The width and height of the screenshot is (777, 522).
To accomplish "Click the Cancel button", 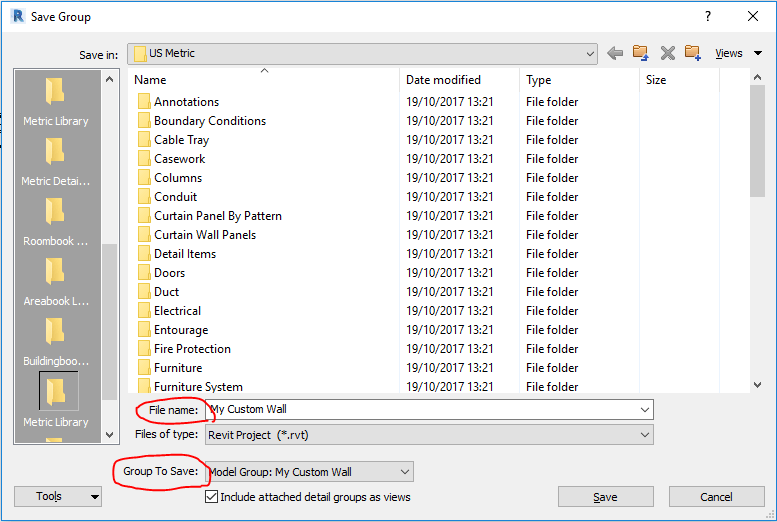I will (x=716, y=497).
